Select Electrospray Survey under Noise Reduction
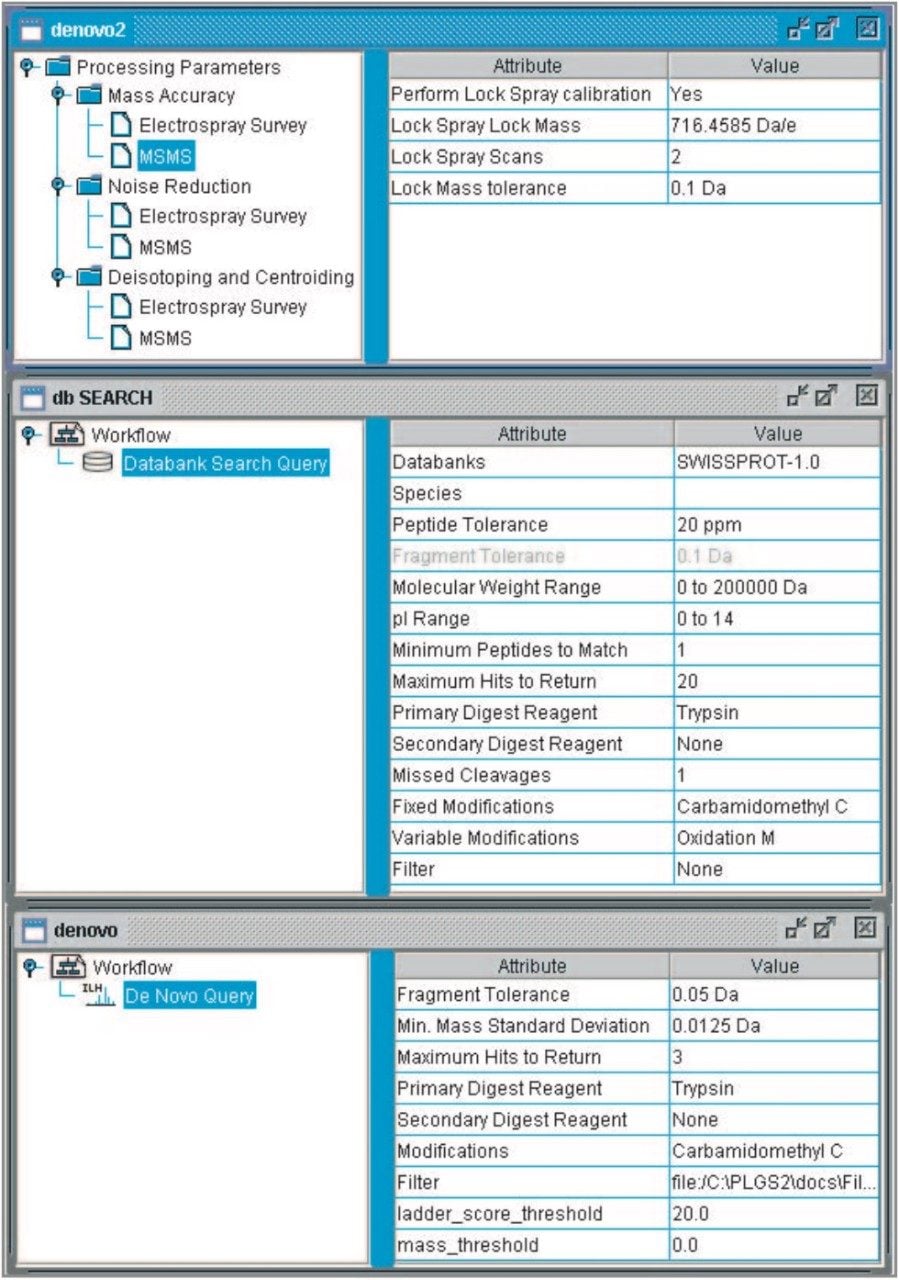The height and width of the screenshot is (1280, 899). 222,216
